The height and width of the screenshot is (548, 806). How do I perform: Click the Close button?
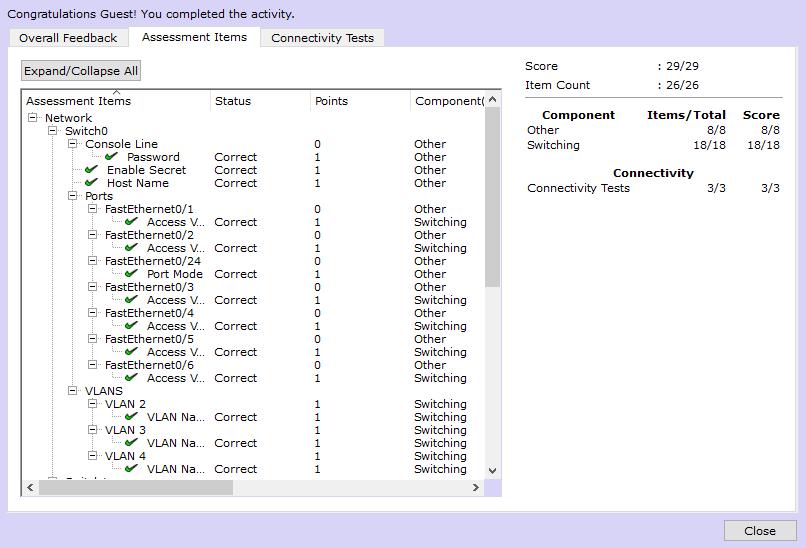click(x=759, y=531)
